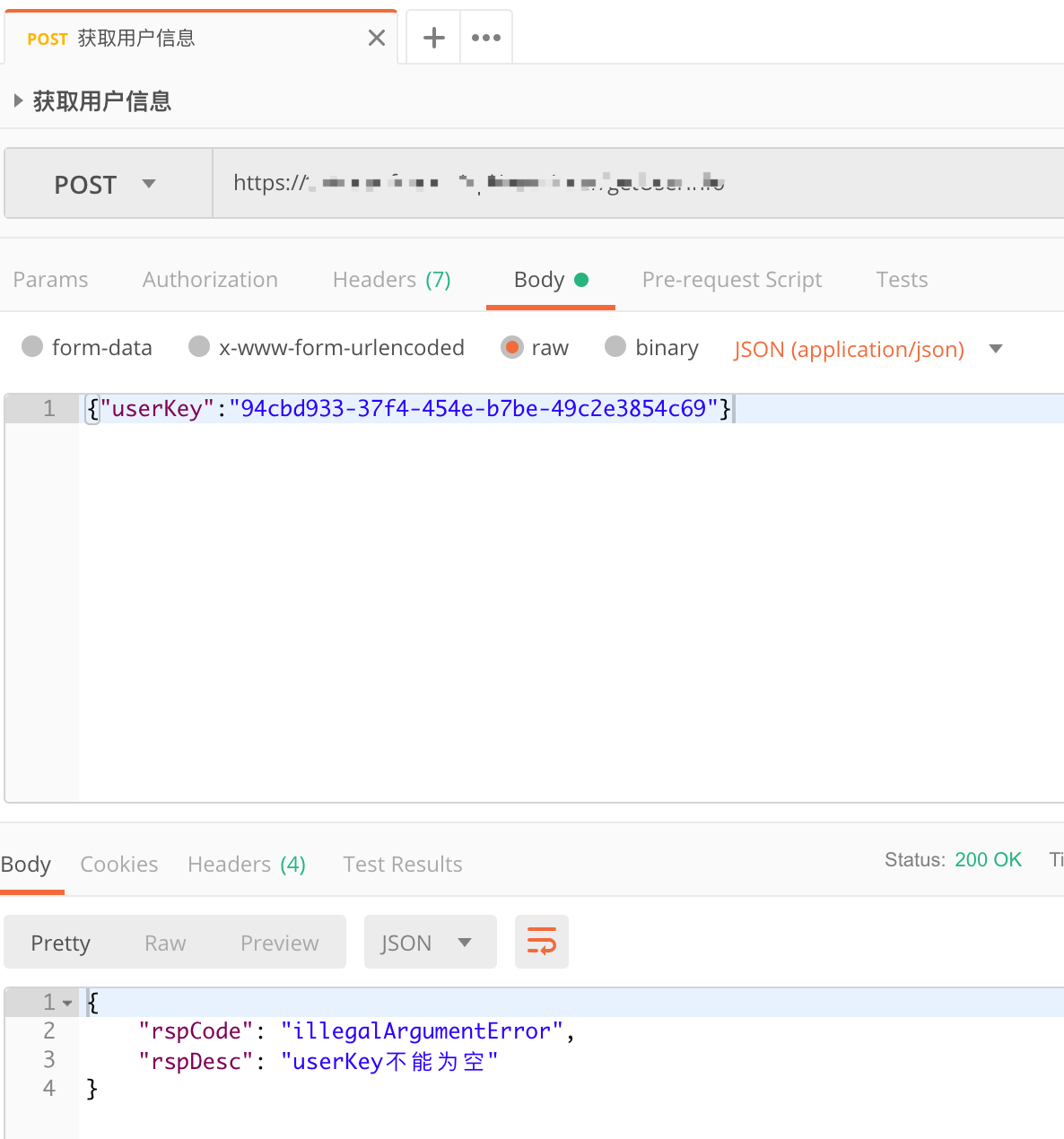This screenshot has height=1139, width=1064.
Task: Click the Raw response view button
Action: [164, 942]
